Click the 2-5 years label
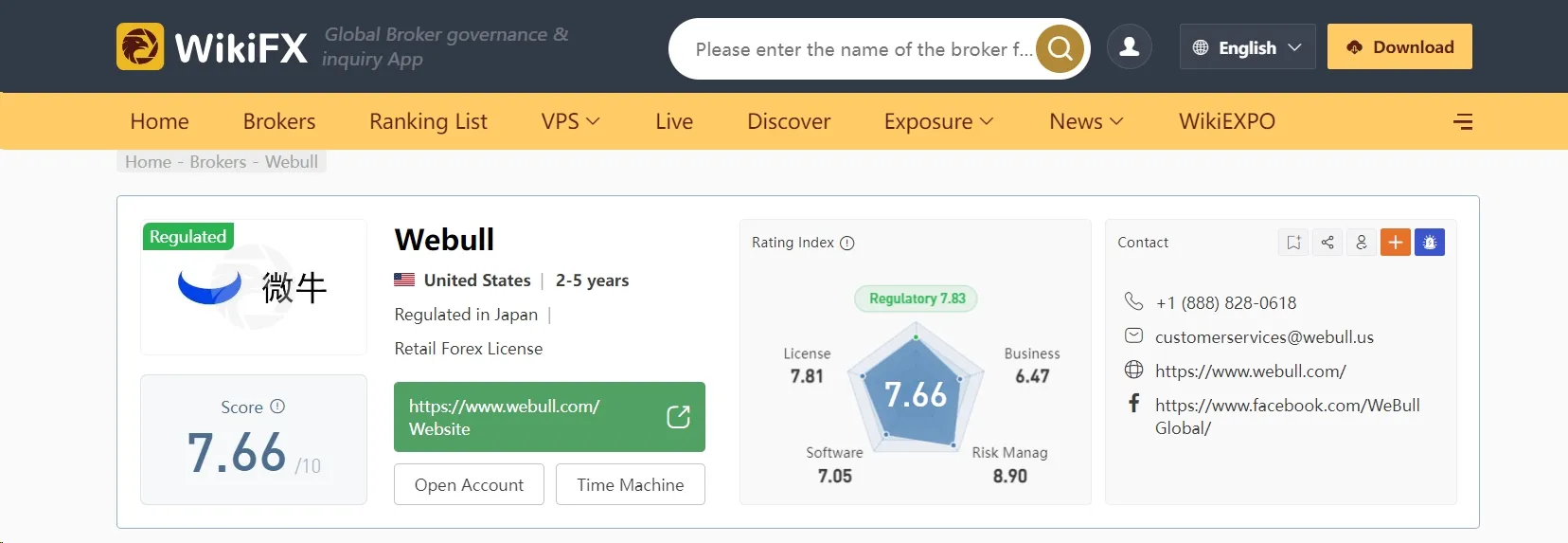The width and height of the screenshot is (1568, 543). point(592,281)
